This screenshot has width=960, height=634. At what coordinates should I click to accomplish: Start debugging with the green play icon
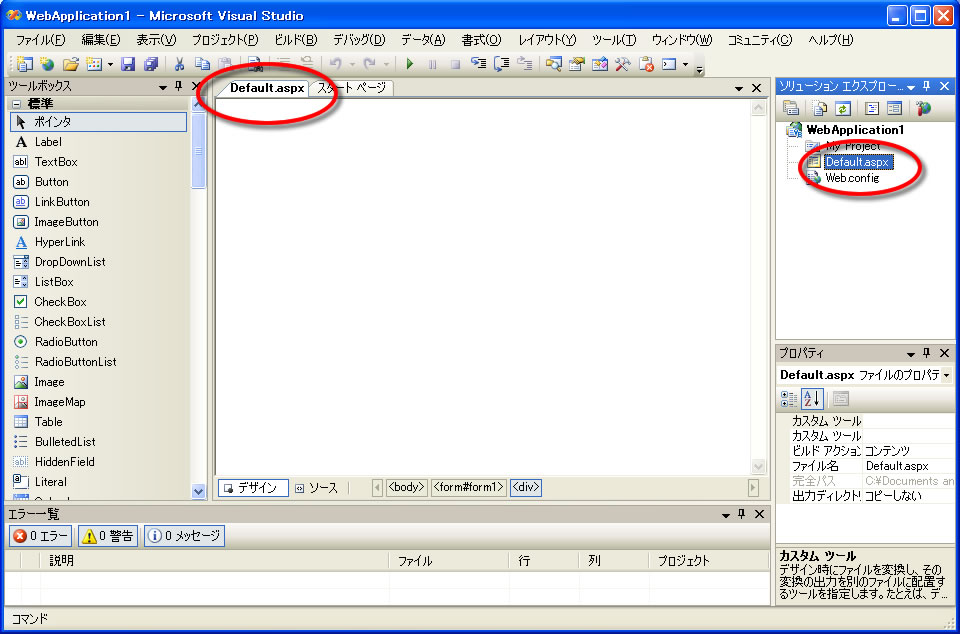click(410, 64)
